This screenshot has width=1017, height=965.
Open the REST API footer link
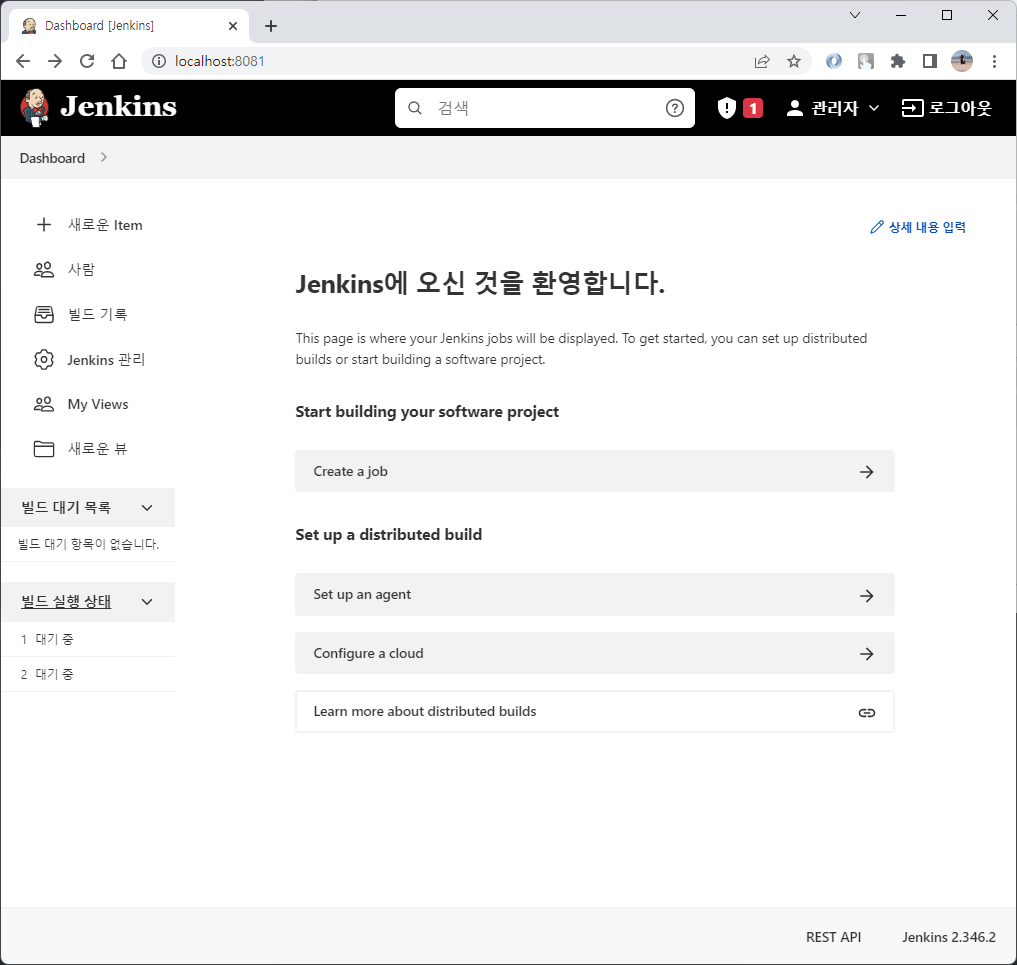click(833, 937)
